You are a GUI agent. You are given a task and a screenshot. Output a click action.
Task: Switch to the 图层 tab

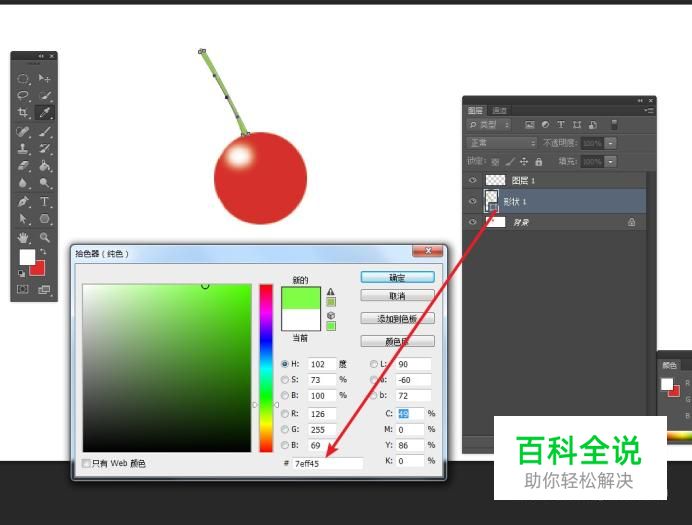coord(475,110)
